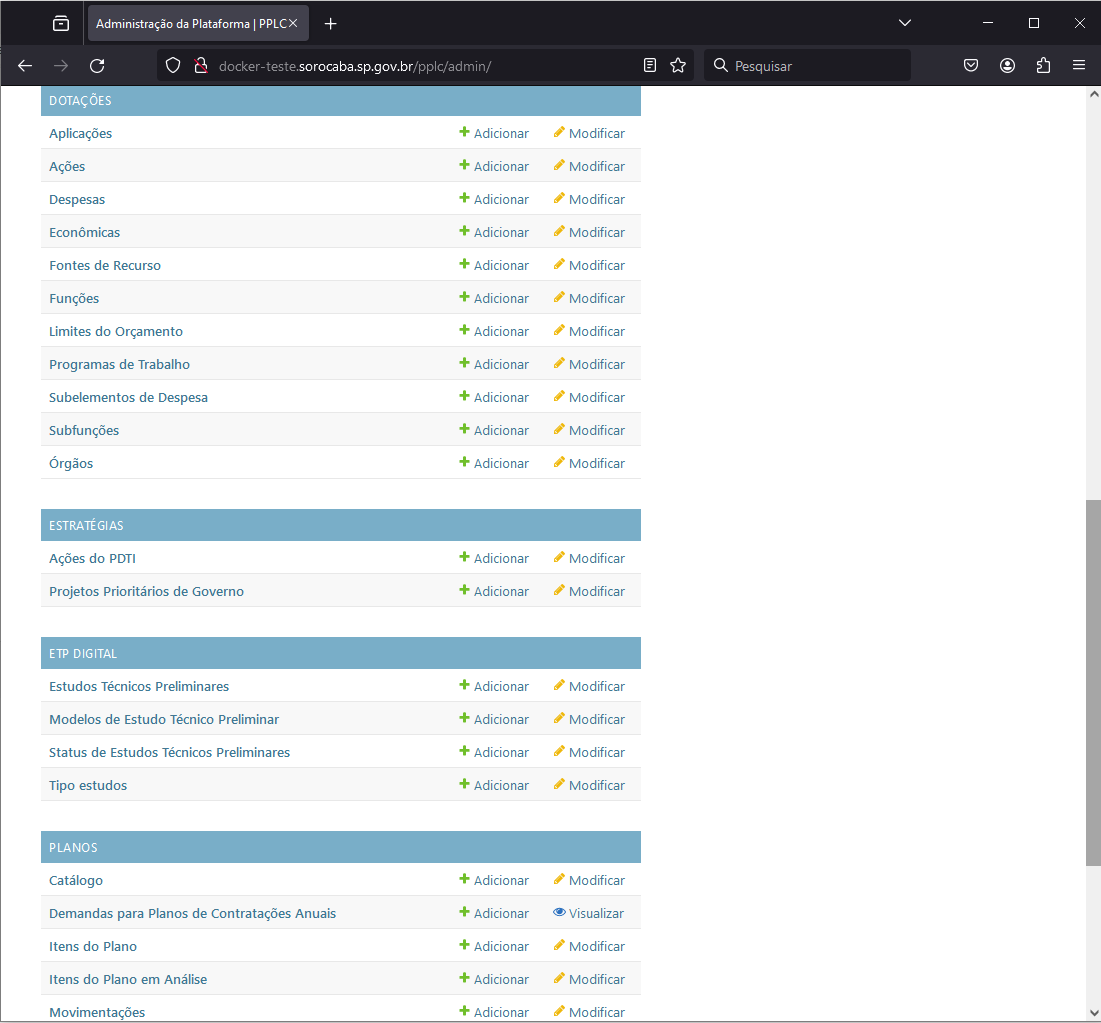
Task: Expand the list all tabs chevron
Action: click(905, 23)
